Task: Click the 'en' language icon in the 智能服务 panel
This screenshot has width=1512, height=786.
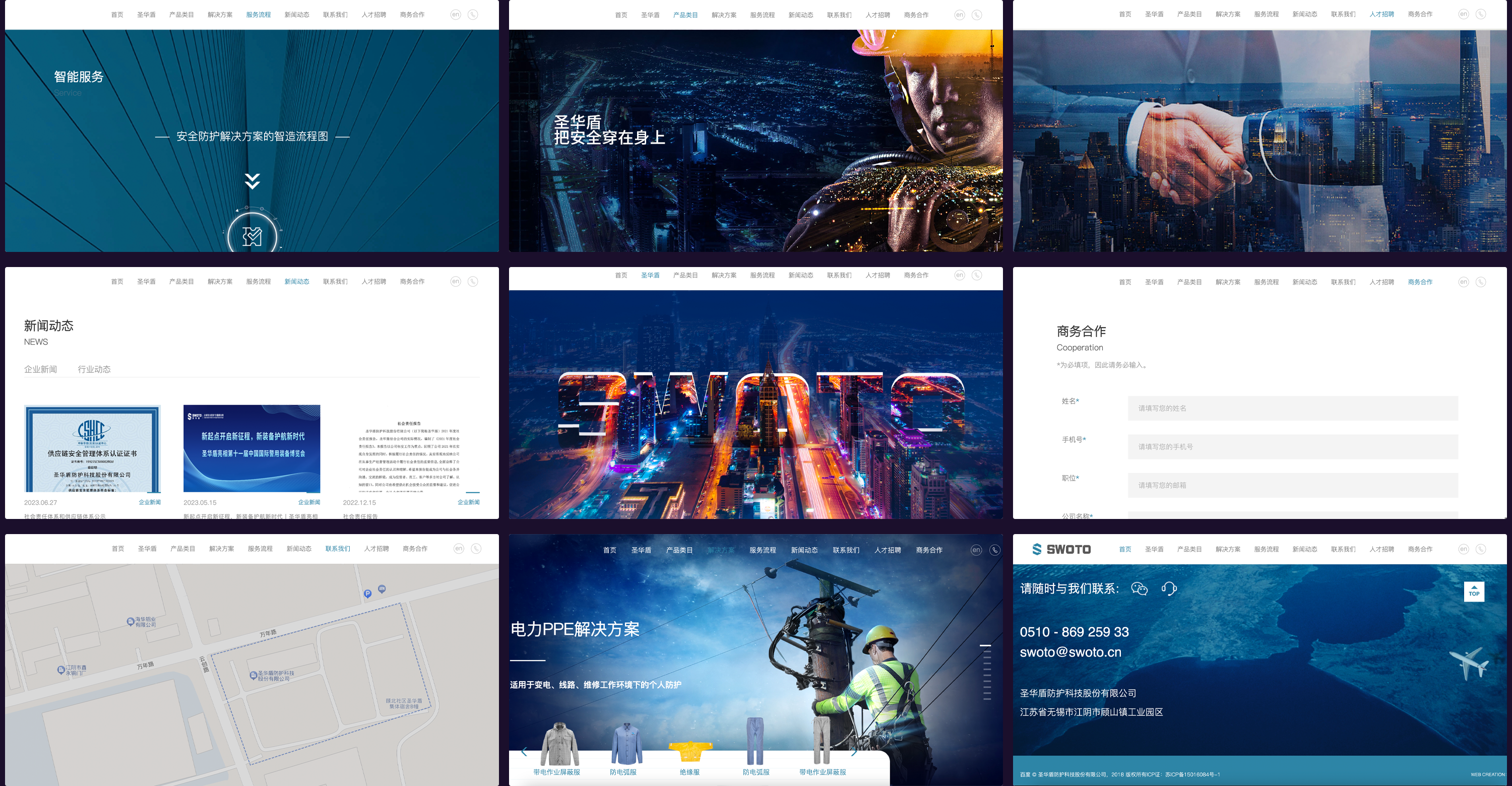Action: tap(456, 15)
